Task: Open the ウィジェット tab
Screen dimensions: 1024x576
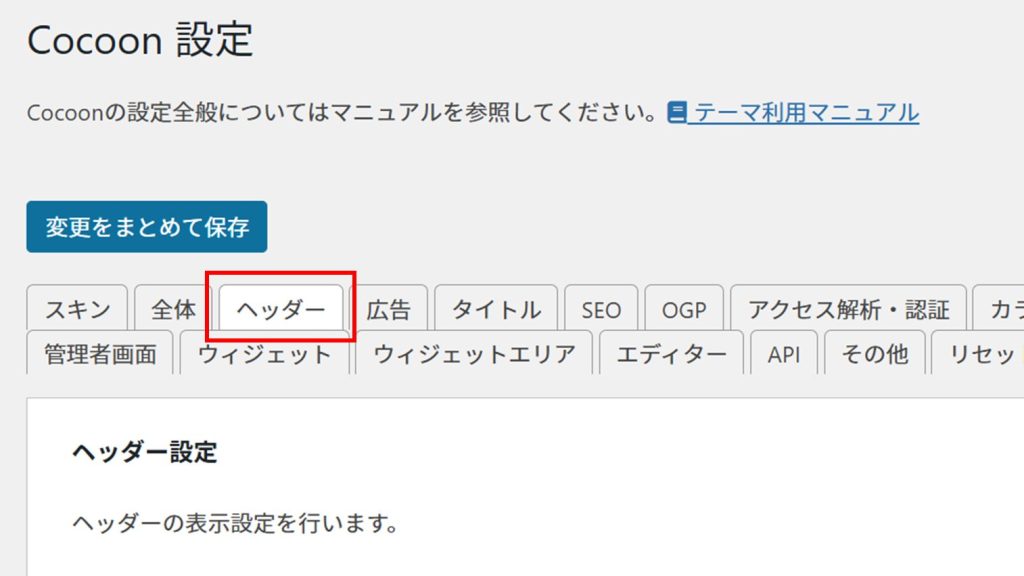Action: point(264,354)
